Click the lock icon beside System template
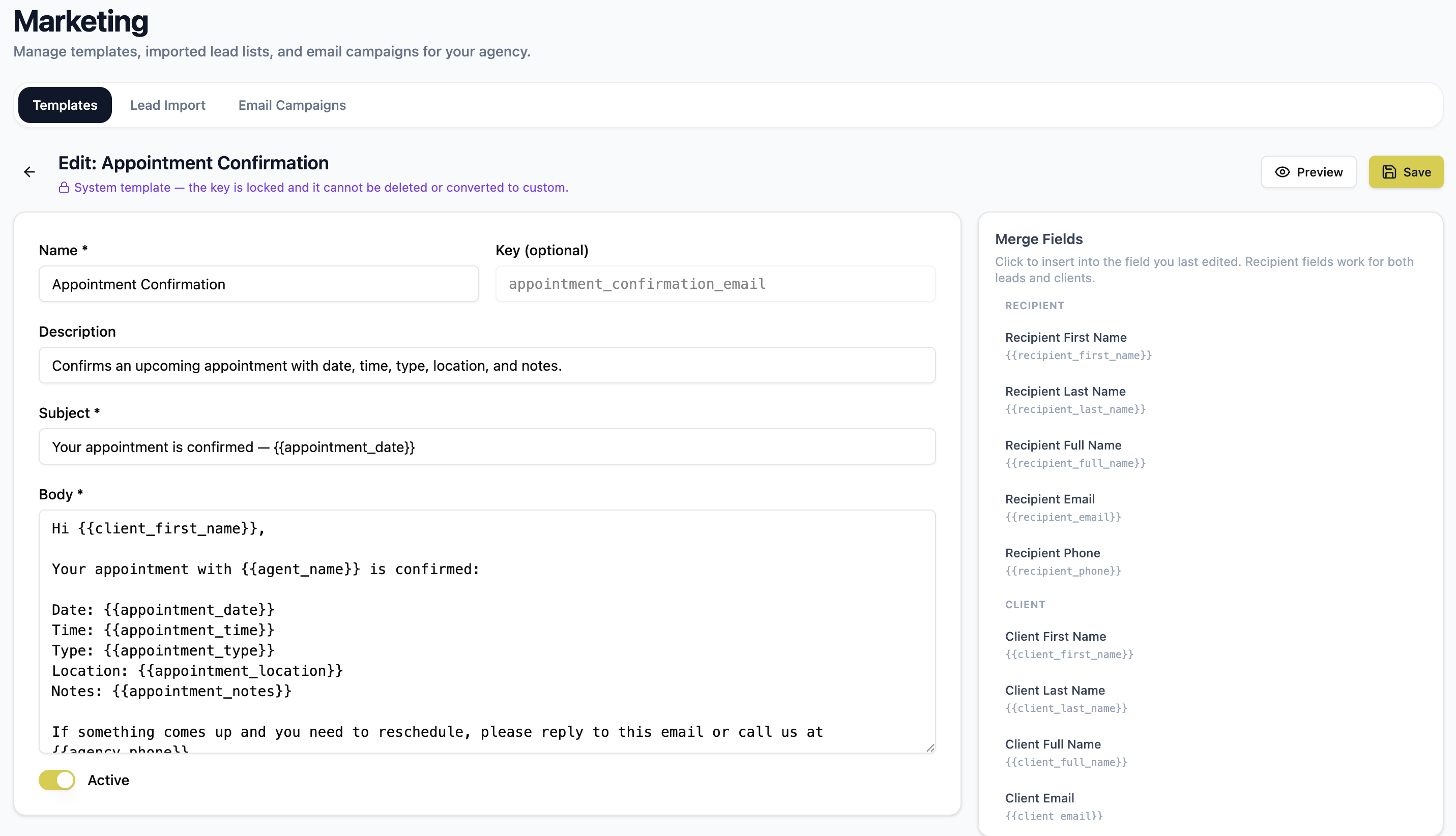The width and height of the screenshot is (1456, 836). 64,187
